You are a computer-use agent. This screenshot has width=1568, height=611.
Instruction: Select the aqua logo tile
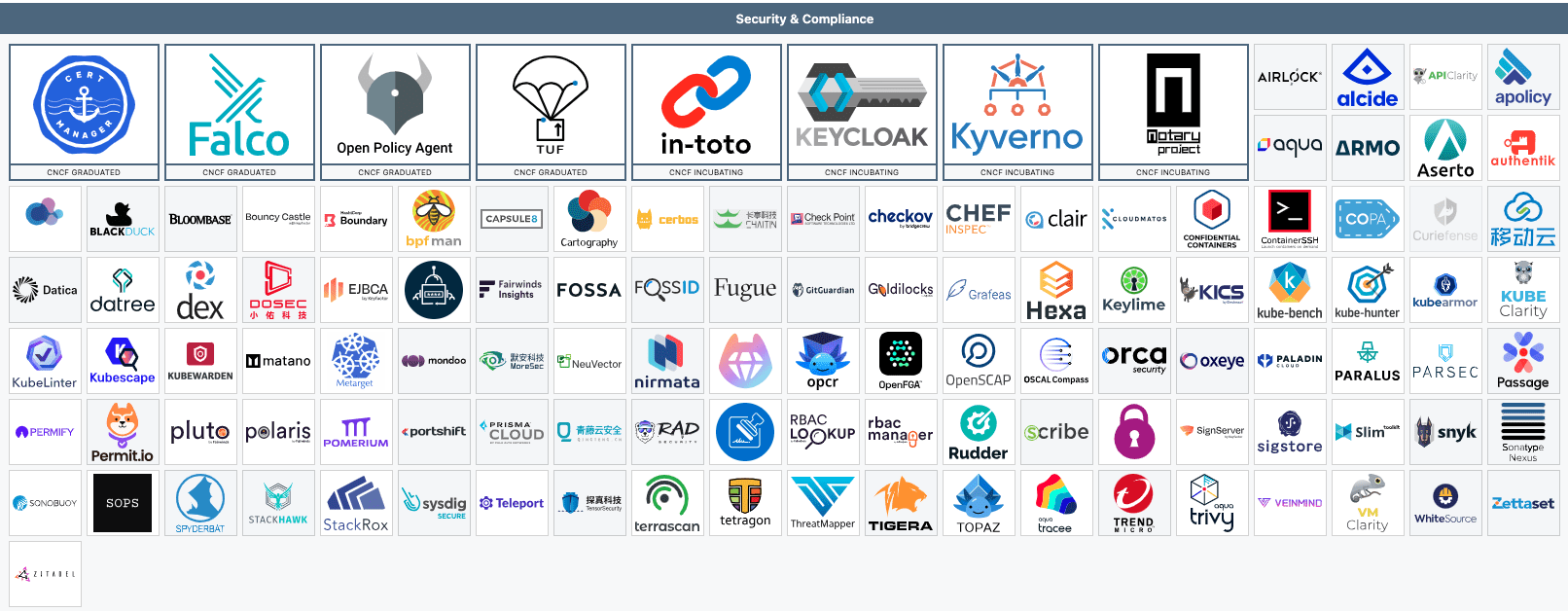1290,148
